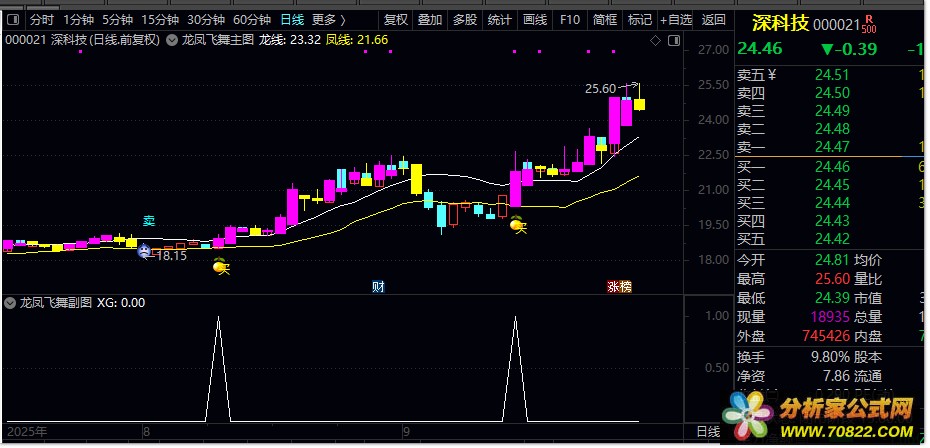Open 统计 statistics tool

(499, 20)
